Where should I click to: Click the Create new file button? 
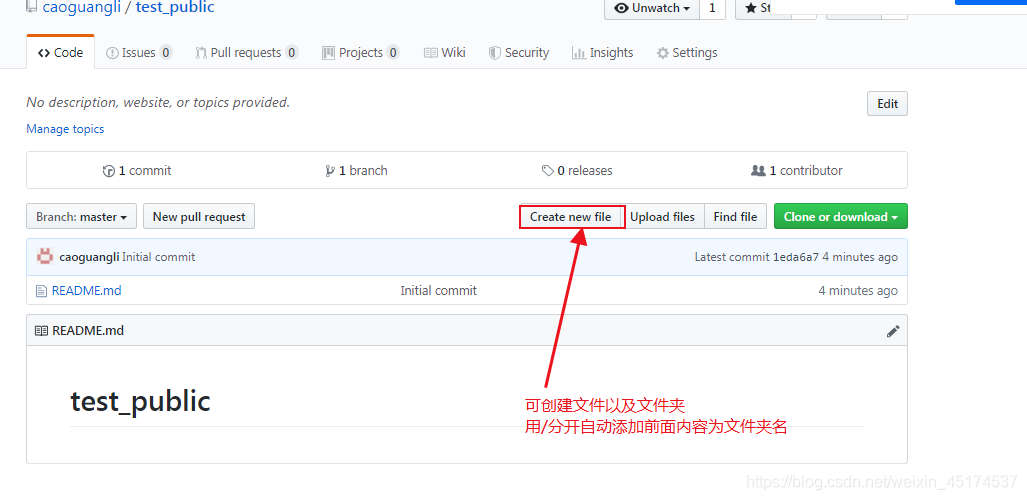(x=570, y=217)
